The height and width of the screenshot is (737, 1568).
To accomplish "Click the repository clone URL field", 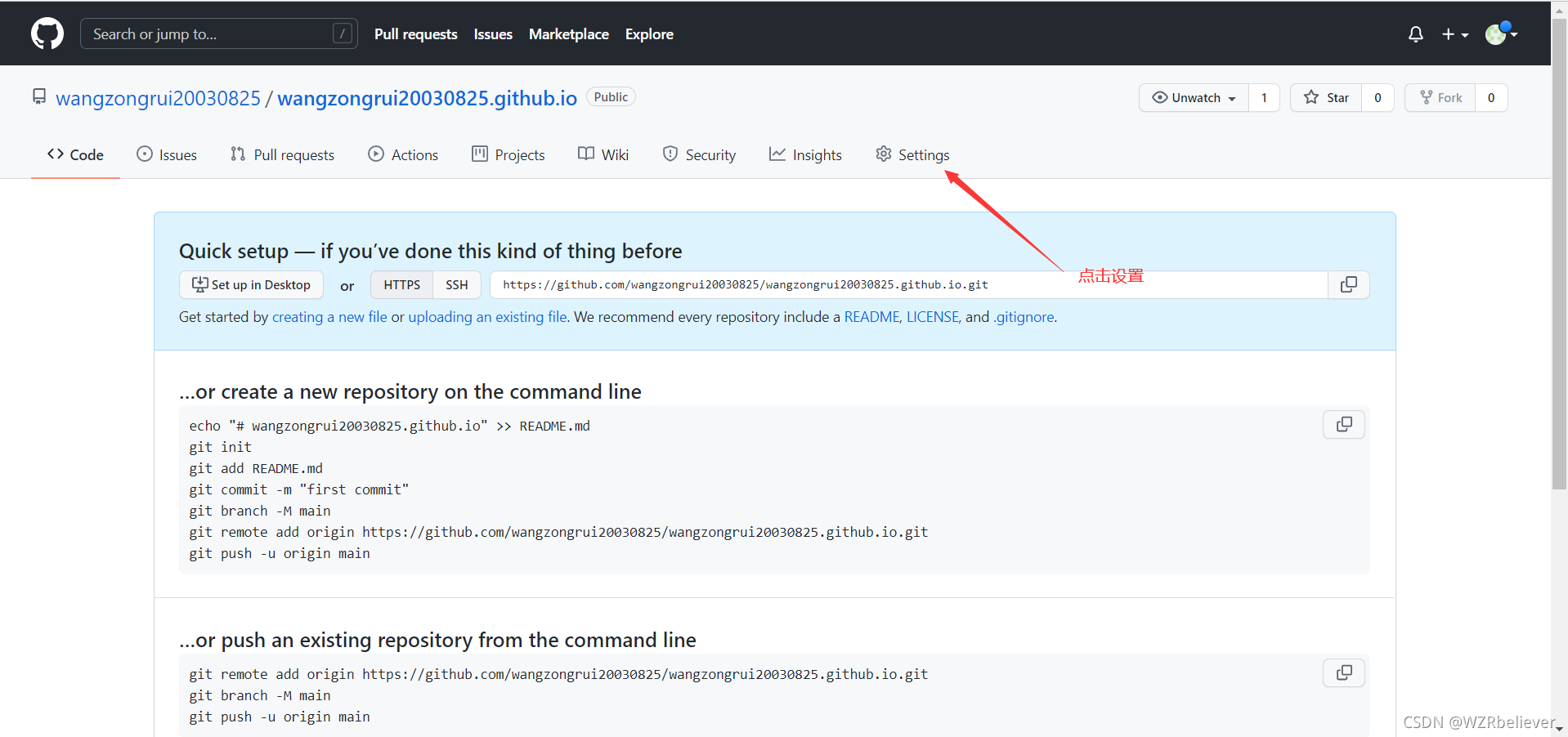I will [908, 284].
